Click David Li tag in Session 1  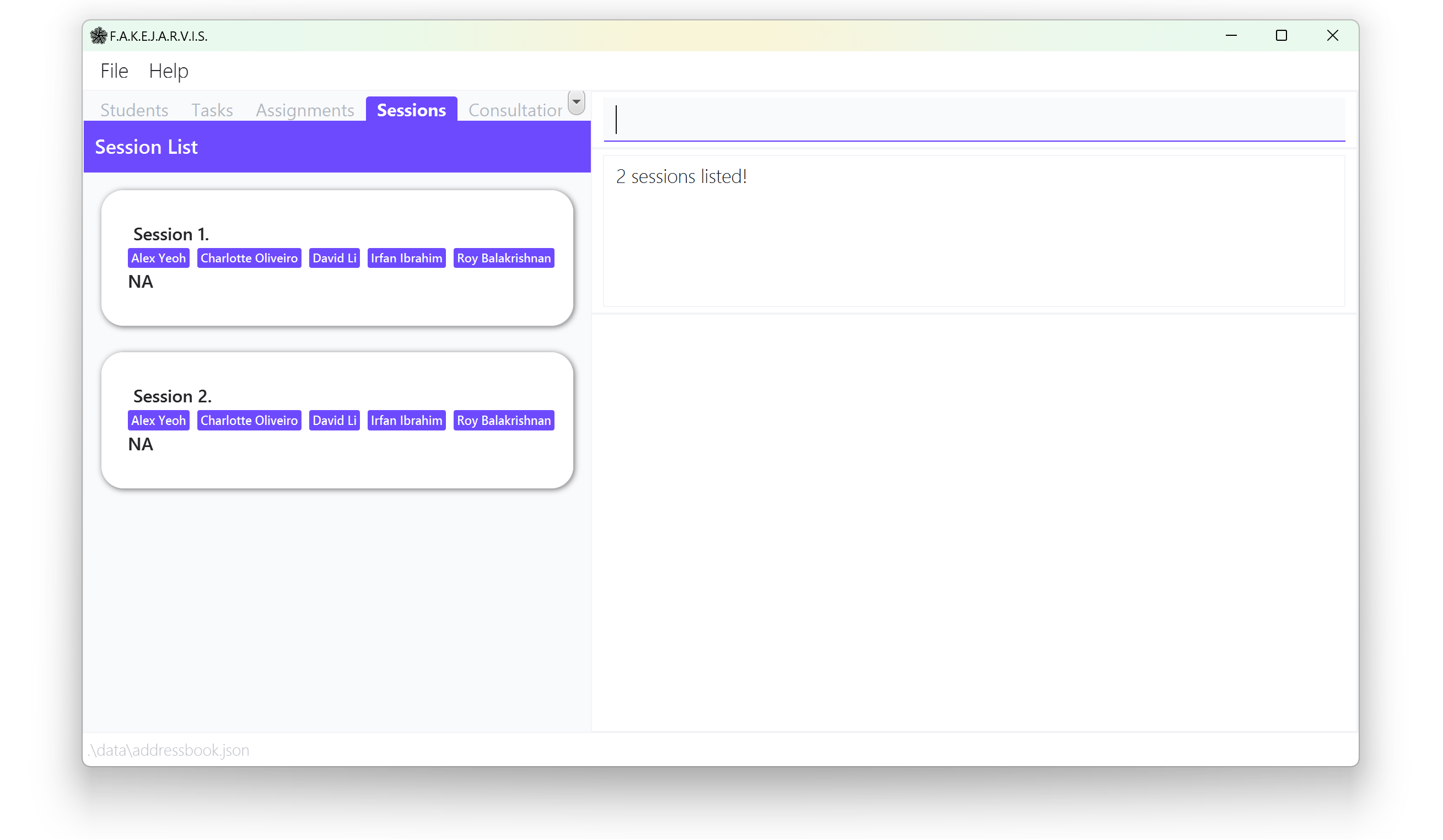335,259
